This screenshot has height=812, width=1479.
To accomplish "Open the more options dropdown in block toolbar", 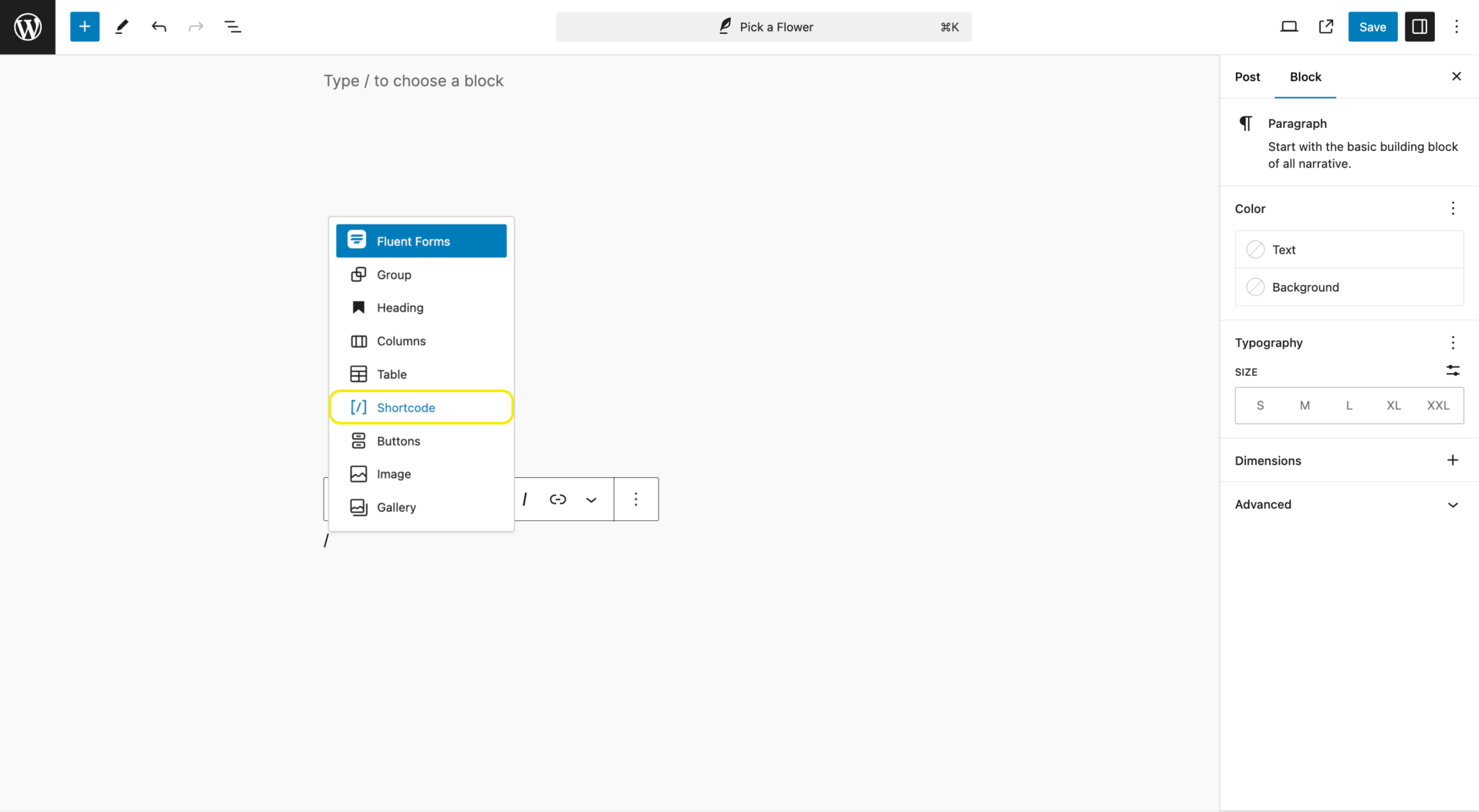I will coord(636,499).
